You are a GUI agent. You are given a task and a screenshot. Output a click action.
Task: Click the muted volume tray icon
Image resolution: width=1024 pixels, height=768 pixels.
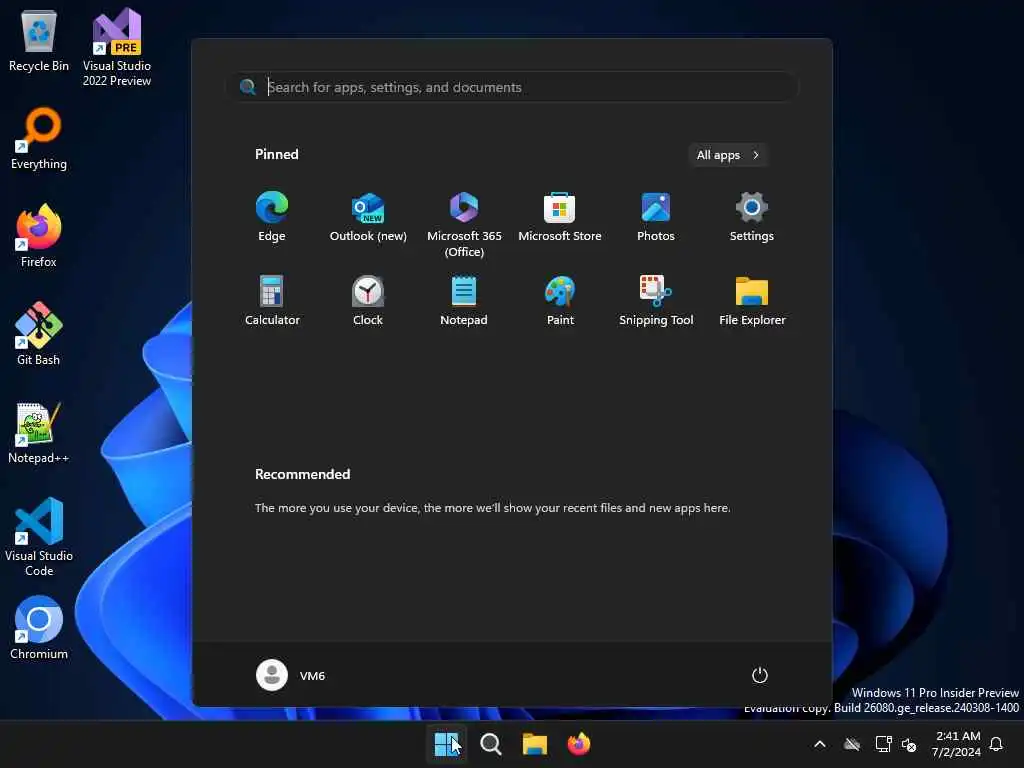pos(908,744)
